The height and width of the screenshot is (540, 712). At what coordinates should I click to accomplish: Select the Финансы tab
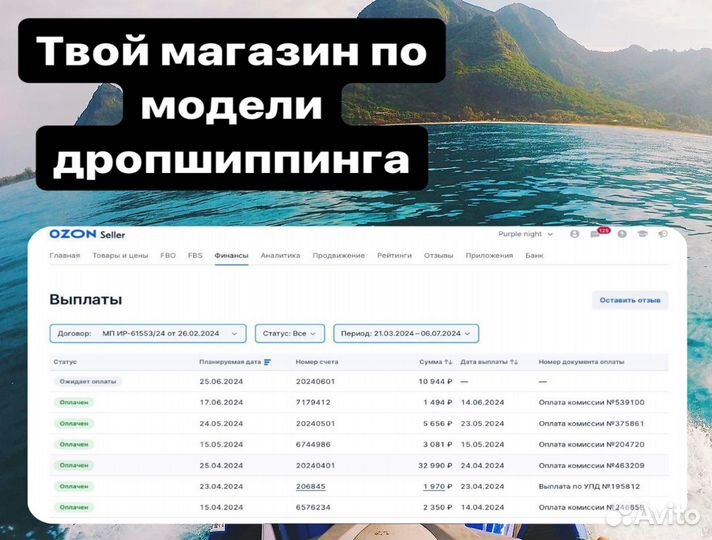pyautogui.click(x=232, y=256)
